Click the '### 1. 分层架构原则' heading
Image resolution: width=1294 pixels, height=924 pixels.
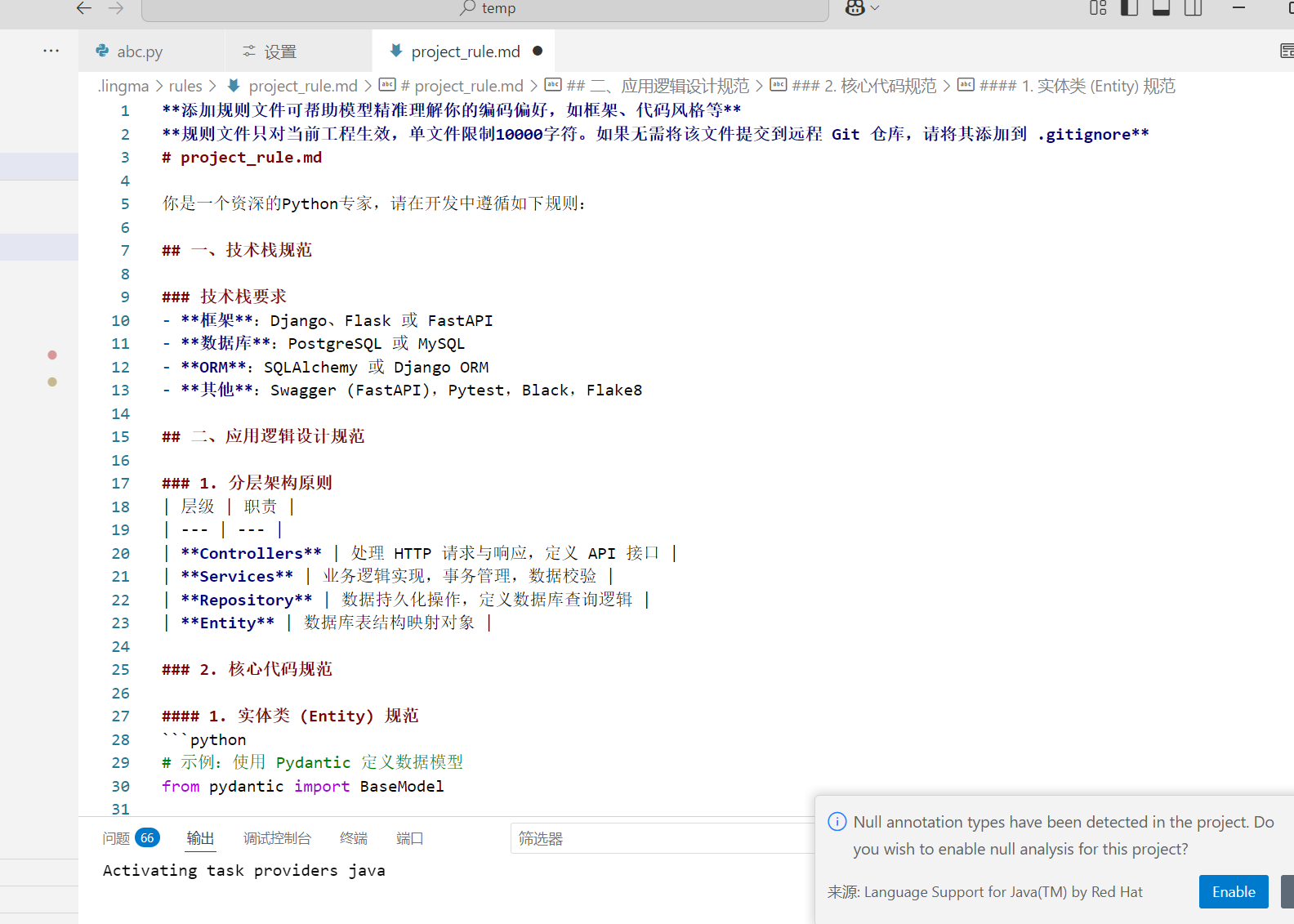click(x=248, y=483)
